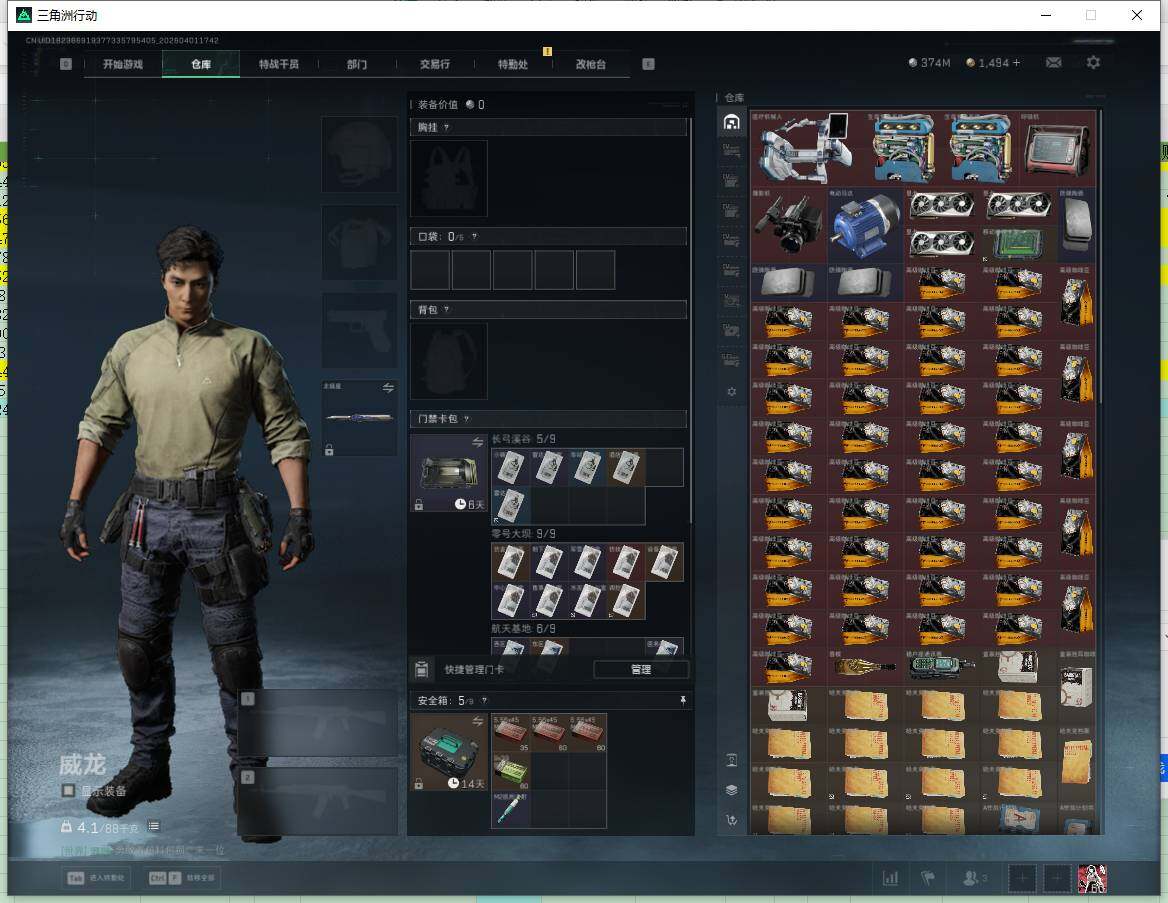Screen dimensions: 1168x903
Task: Select the red-framed tablet item in warehouse
Action: (x=1058, y=148)
